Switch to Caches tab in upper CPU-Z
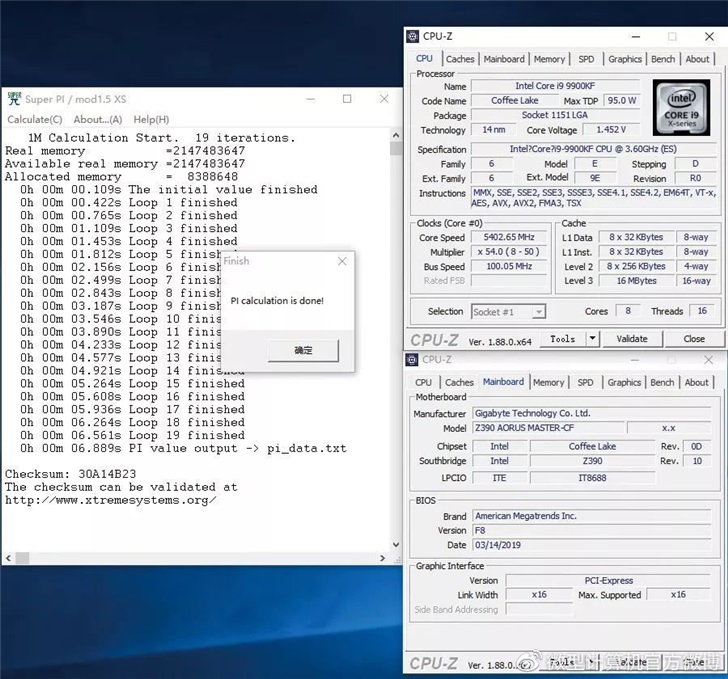This screenshot has width=728, height=679. (x=460, y=59)
